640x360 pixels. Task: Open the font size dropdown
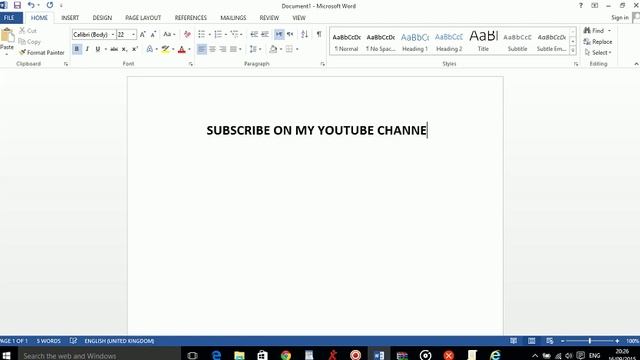[x=133, y=35]
